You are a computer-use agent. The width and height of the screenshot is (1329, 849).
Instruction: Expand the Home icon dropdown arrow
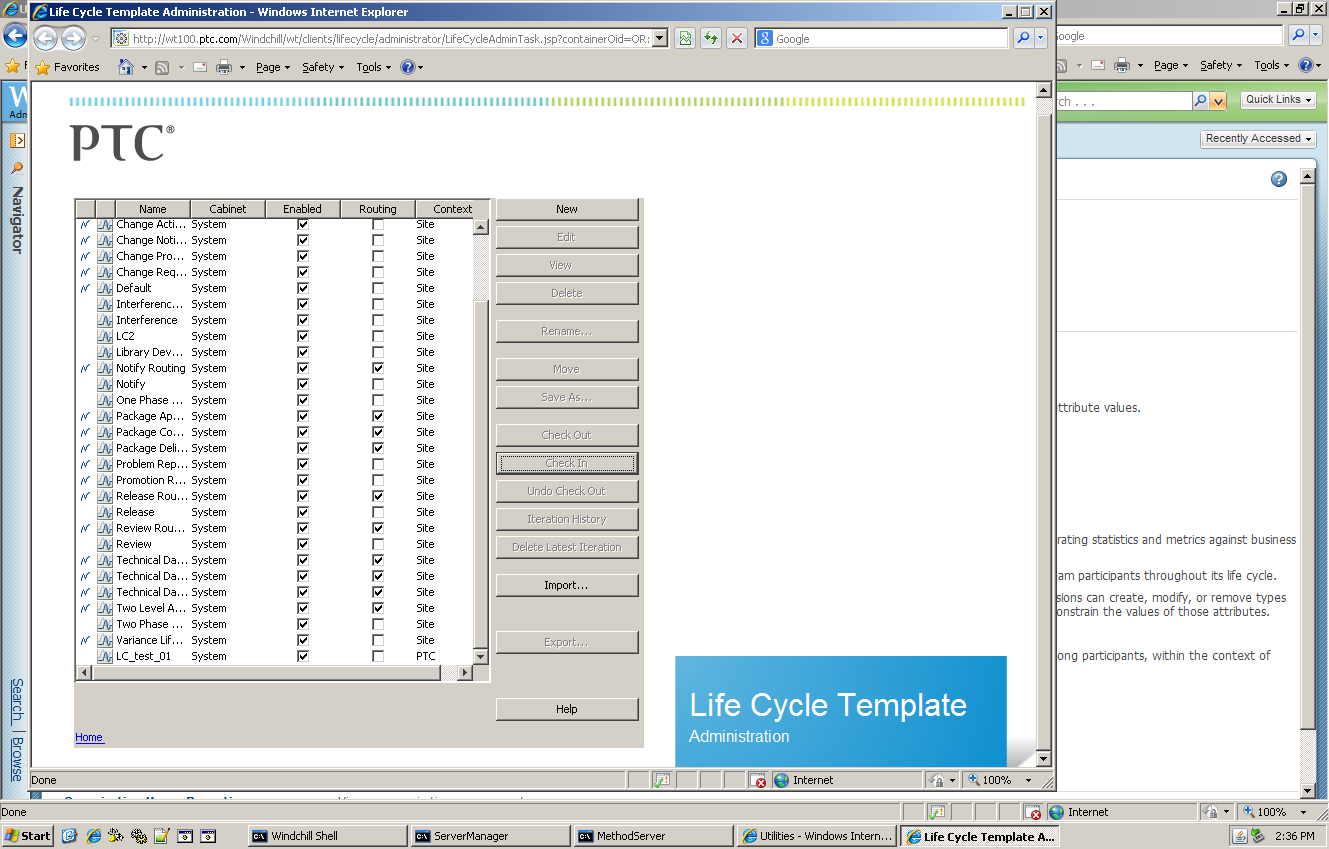[143, 68]
